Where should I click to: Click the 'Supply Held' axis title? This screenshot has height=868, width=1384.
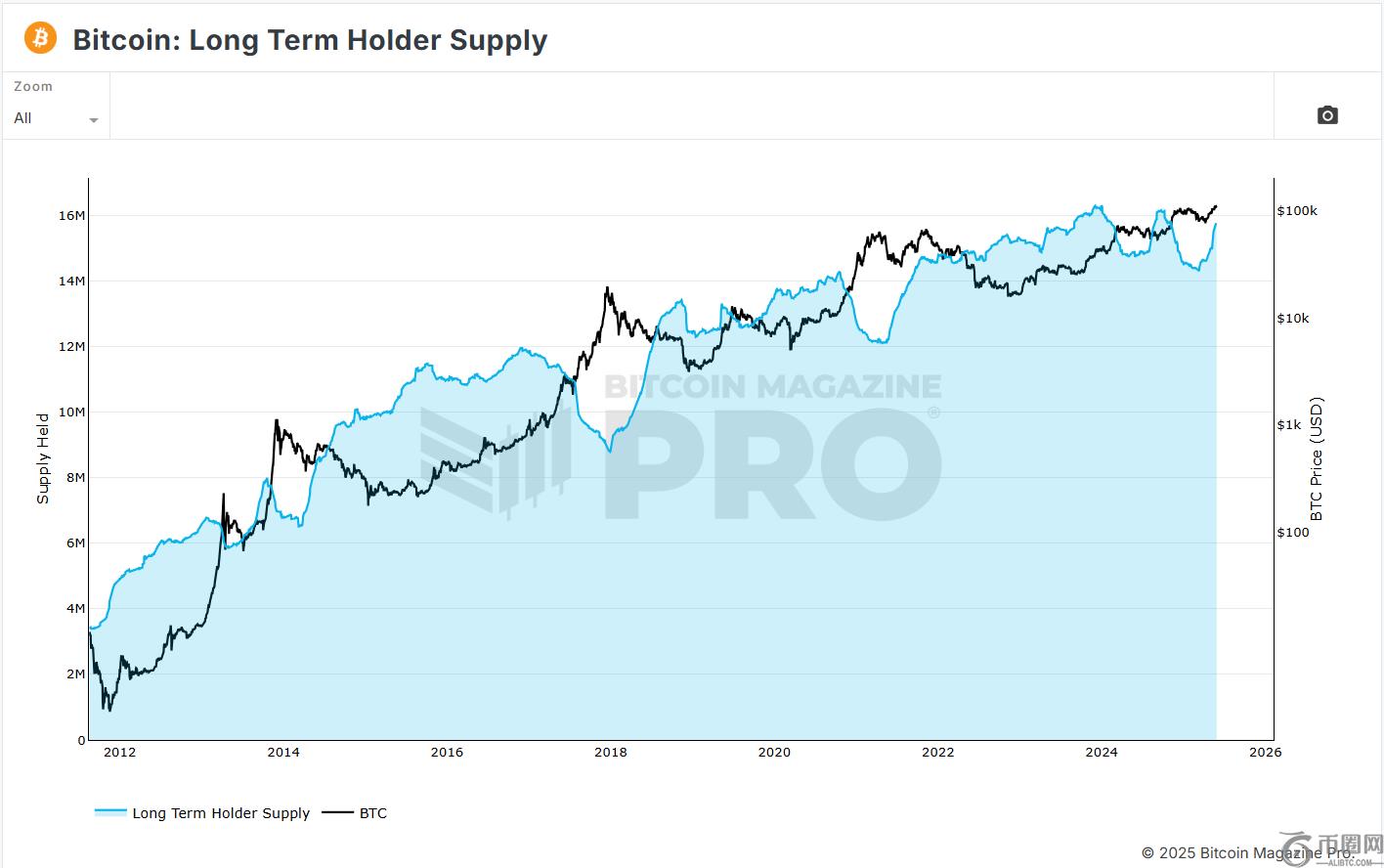[x=43, y=458]
